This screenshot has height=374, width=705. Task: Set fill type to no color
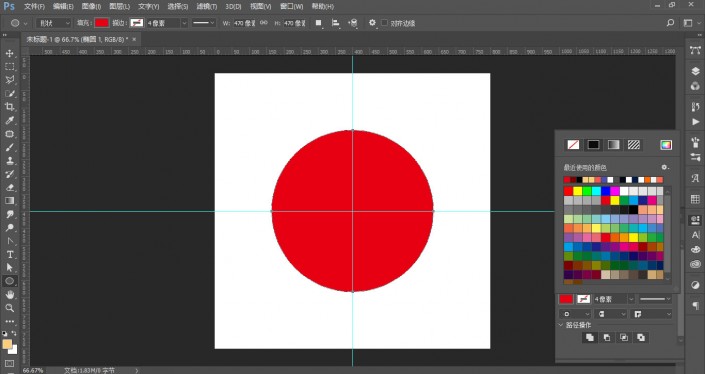(573, 145)
